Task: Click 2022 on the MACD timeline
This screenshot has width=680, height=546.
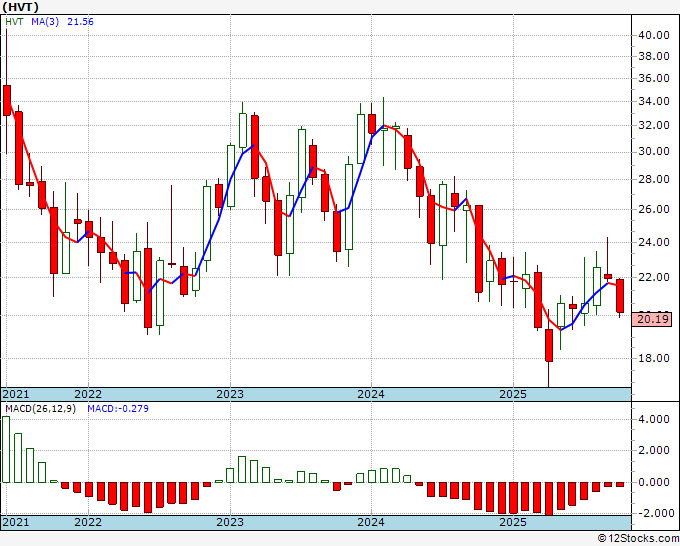Action: [x=88, y=522]
